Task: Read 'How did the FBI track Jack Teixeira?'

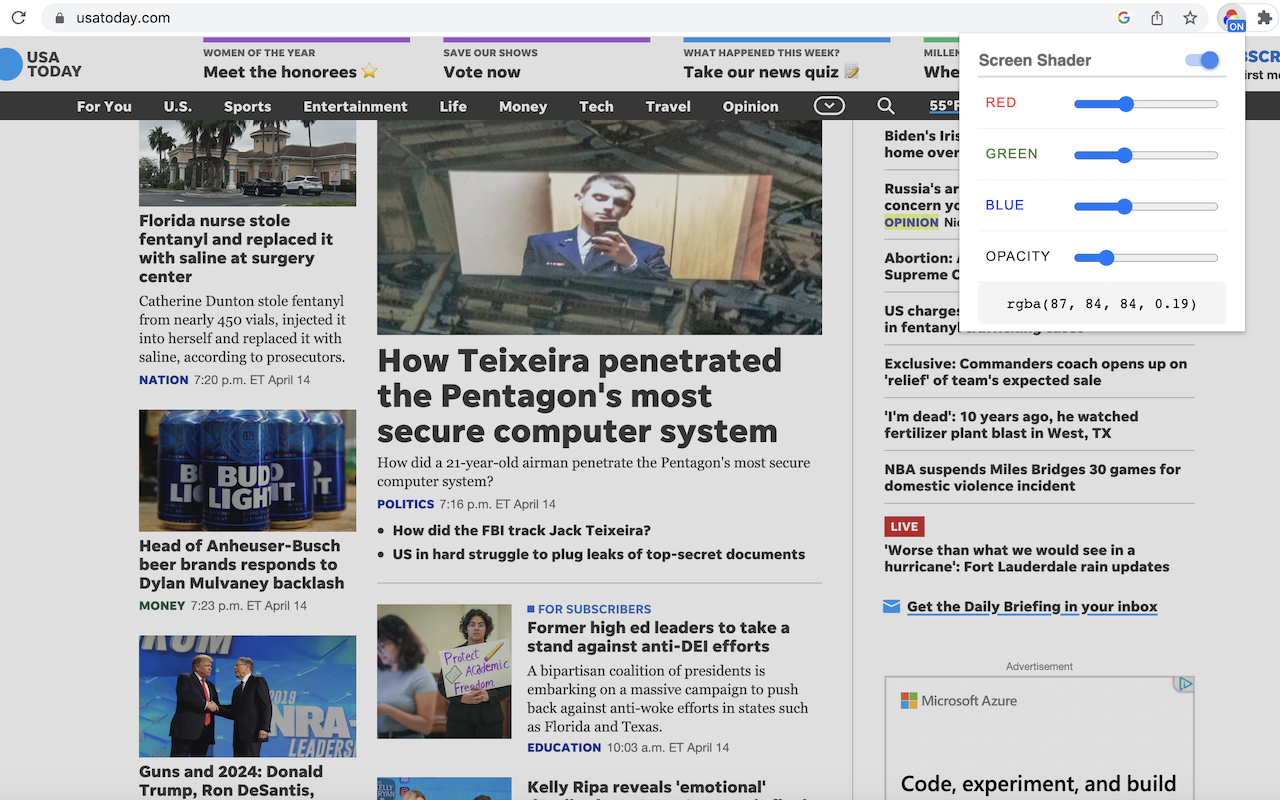Action: (x=521, y=530)
